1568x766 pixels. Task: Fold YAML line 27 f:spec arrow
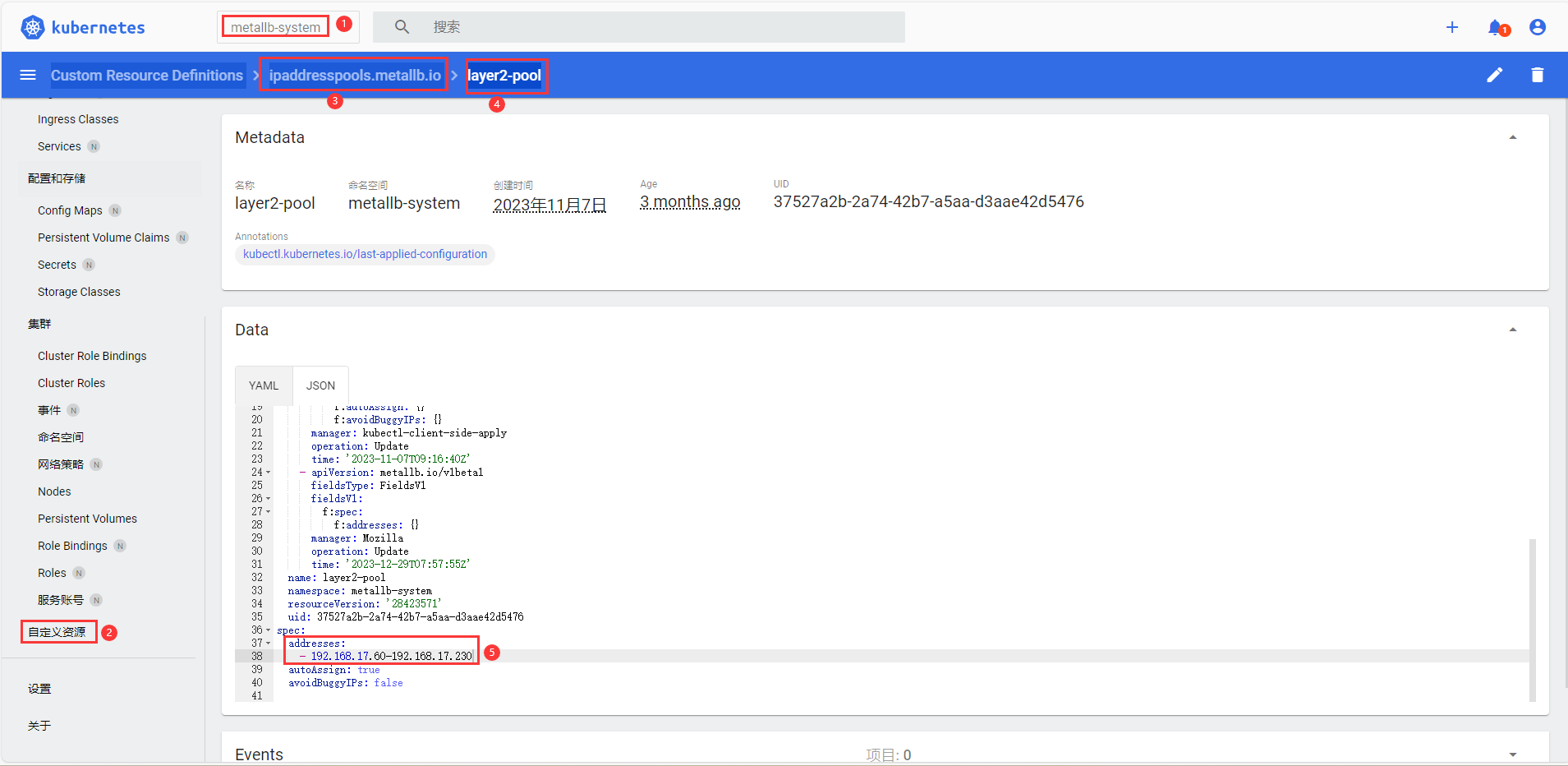pos(268,512)
